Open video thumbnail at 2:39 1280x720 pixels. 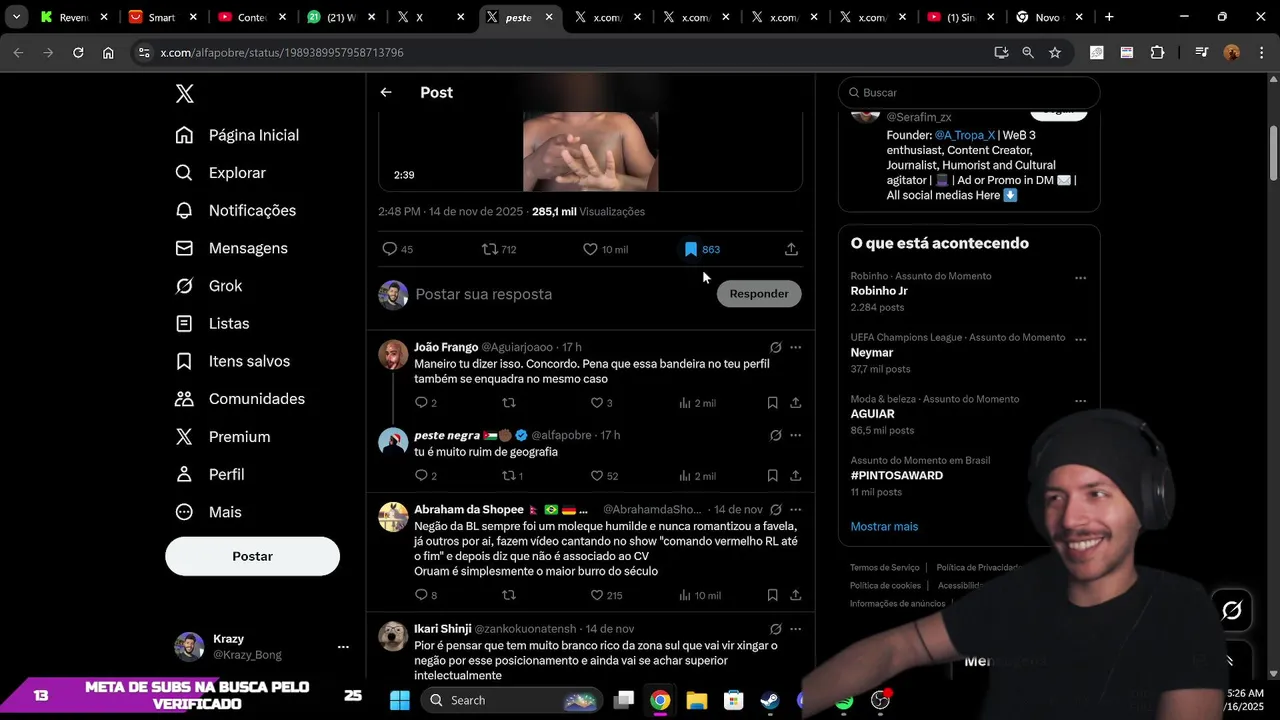point(590,152)
